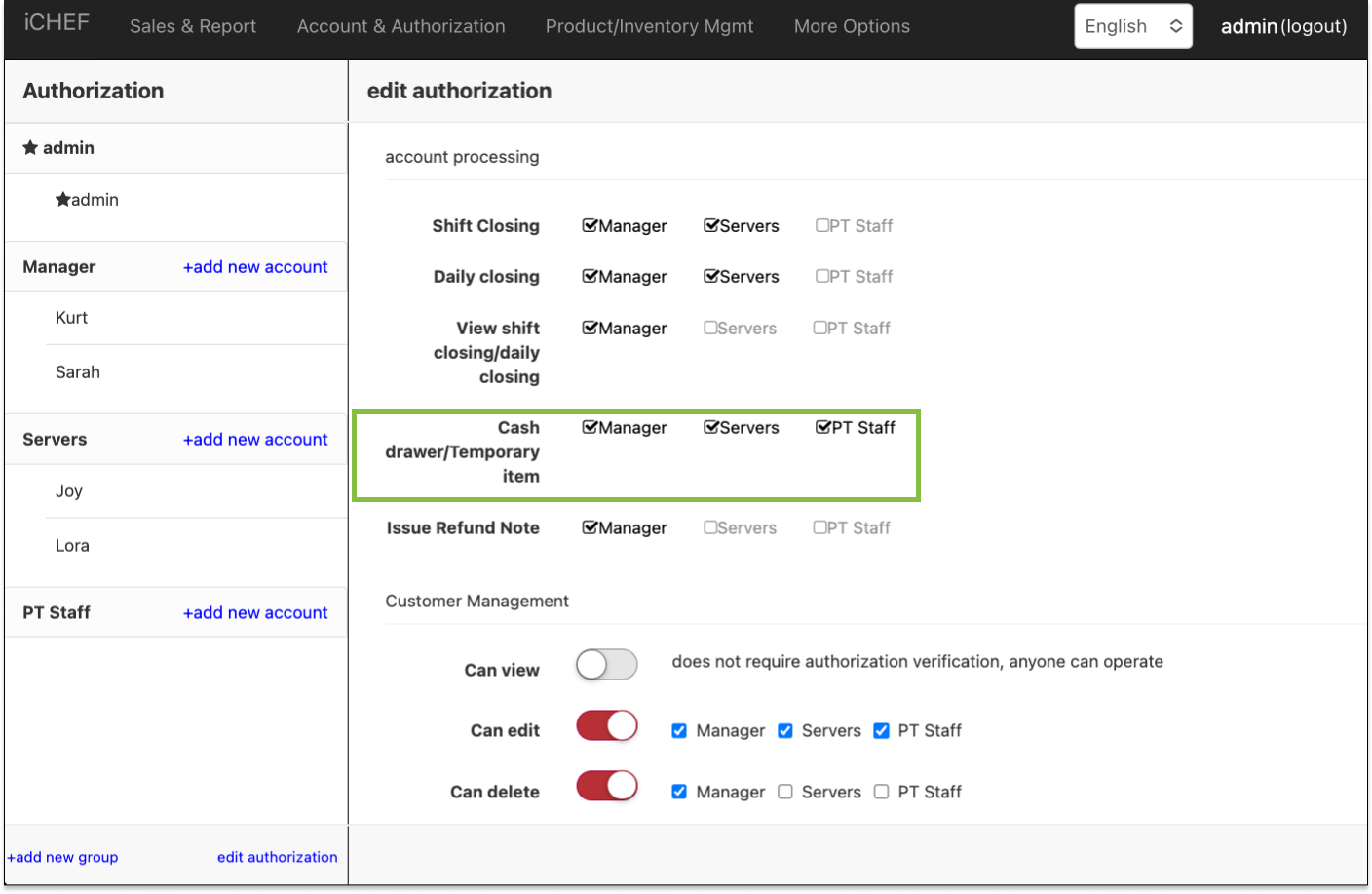The image size is (1372, 894).
Task: Open the English language dropdown
Action: click(1132, 26)
